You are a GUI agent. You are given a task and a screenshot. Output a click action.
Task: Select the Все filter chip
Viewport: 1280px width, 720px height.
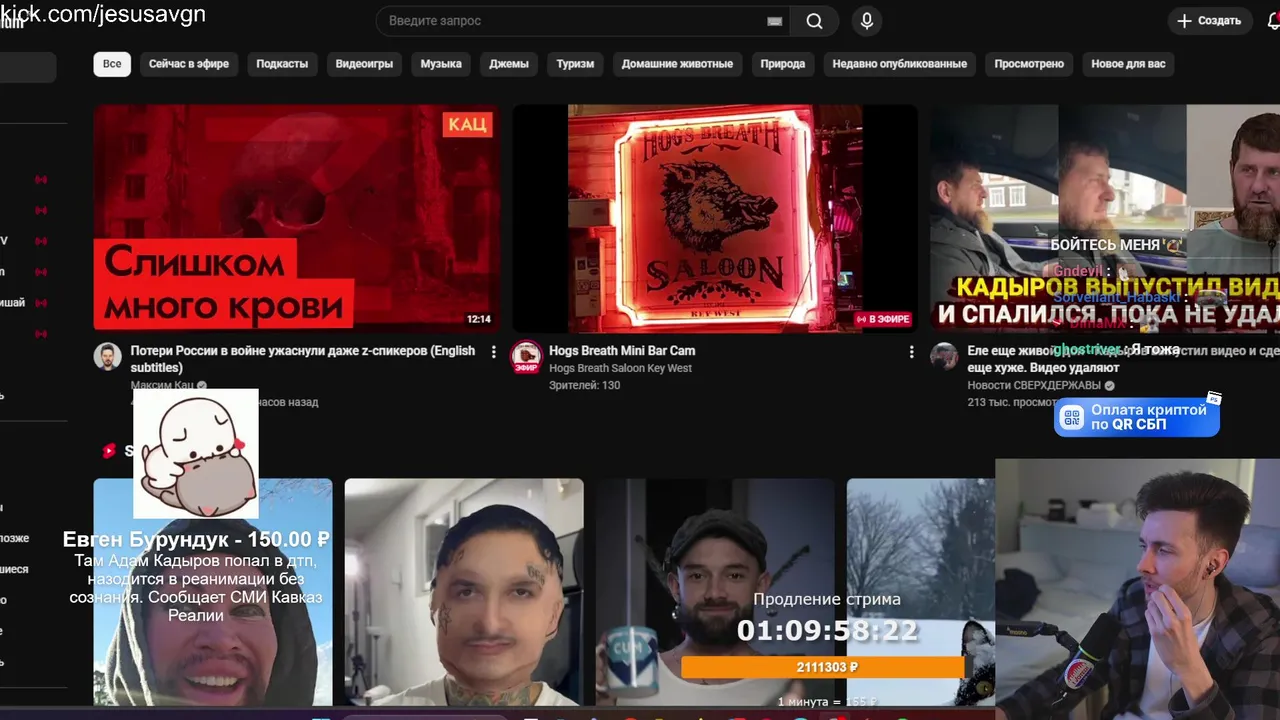(x=112, y=64)
